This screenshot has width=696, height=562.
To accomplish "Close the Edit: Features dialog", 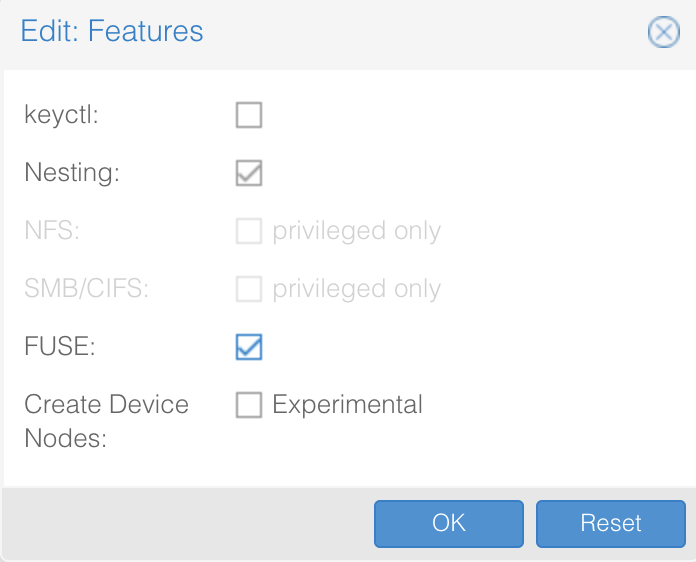I will (x=664, y=32).
